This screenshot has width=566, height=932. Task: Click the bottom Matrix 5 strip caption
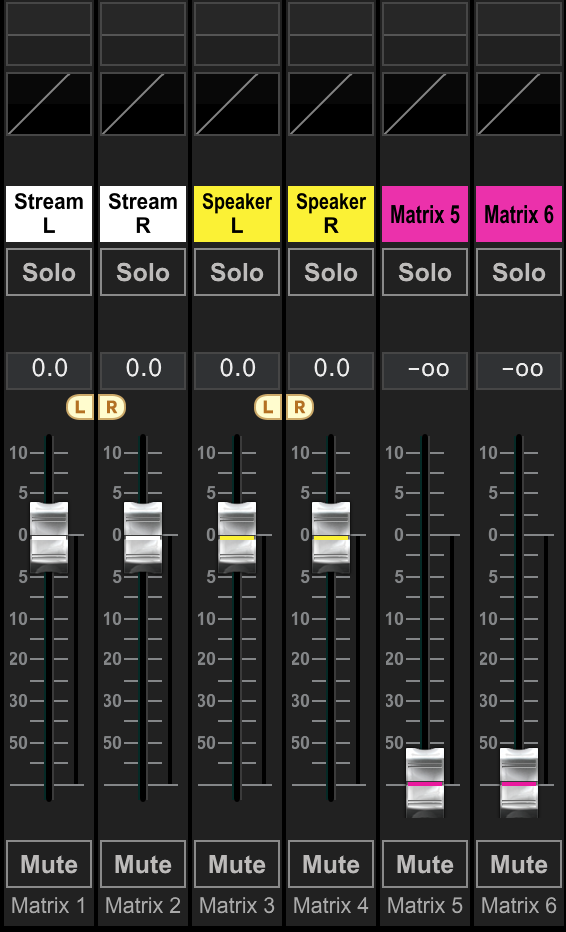coord(424,906)
